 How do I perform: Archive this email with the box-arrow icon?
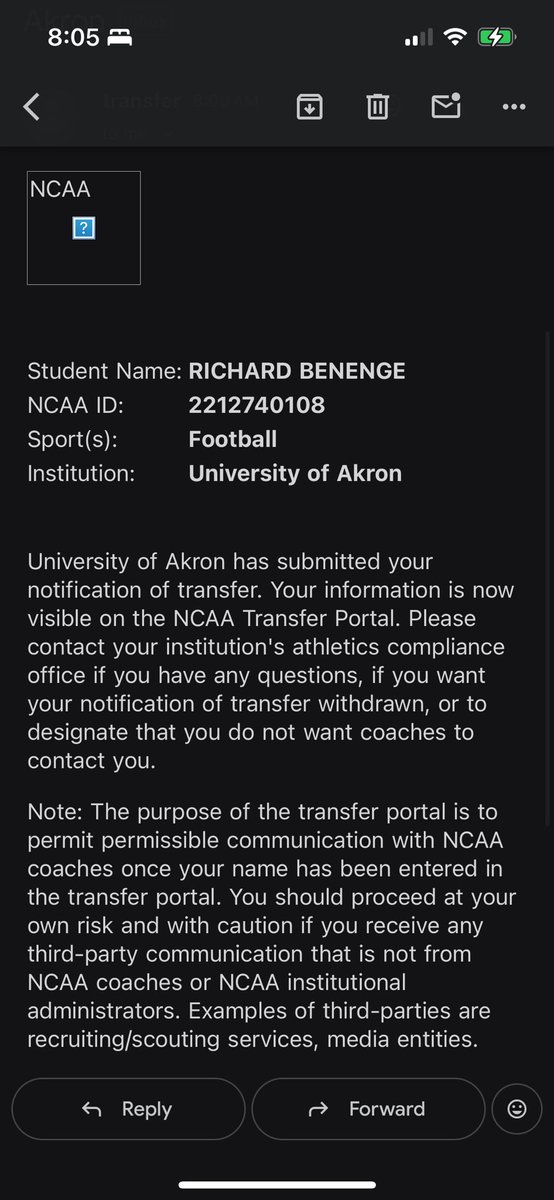click(310, 106)
